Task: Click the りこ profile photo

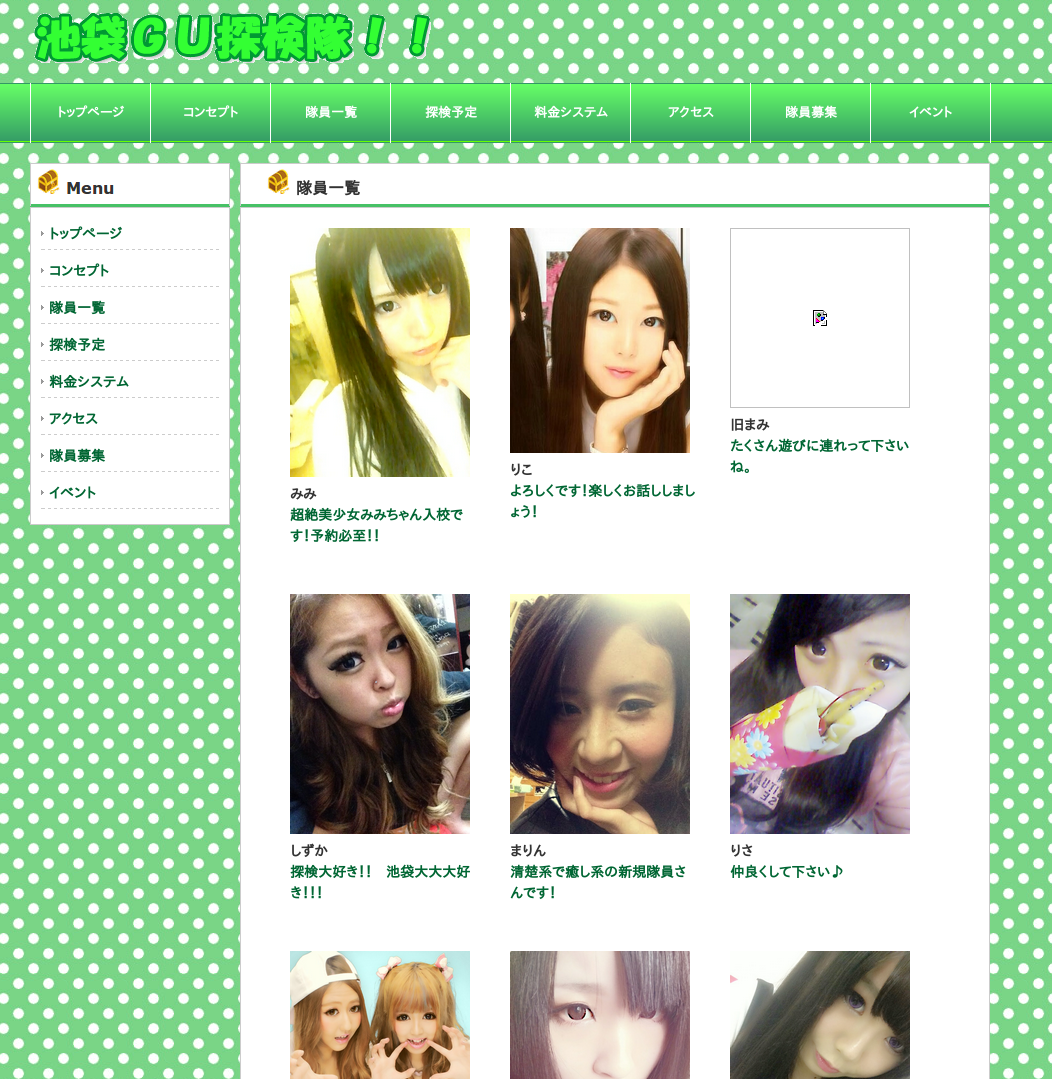Action: point(600,340)
